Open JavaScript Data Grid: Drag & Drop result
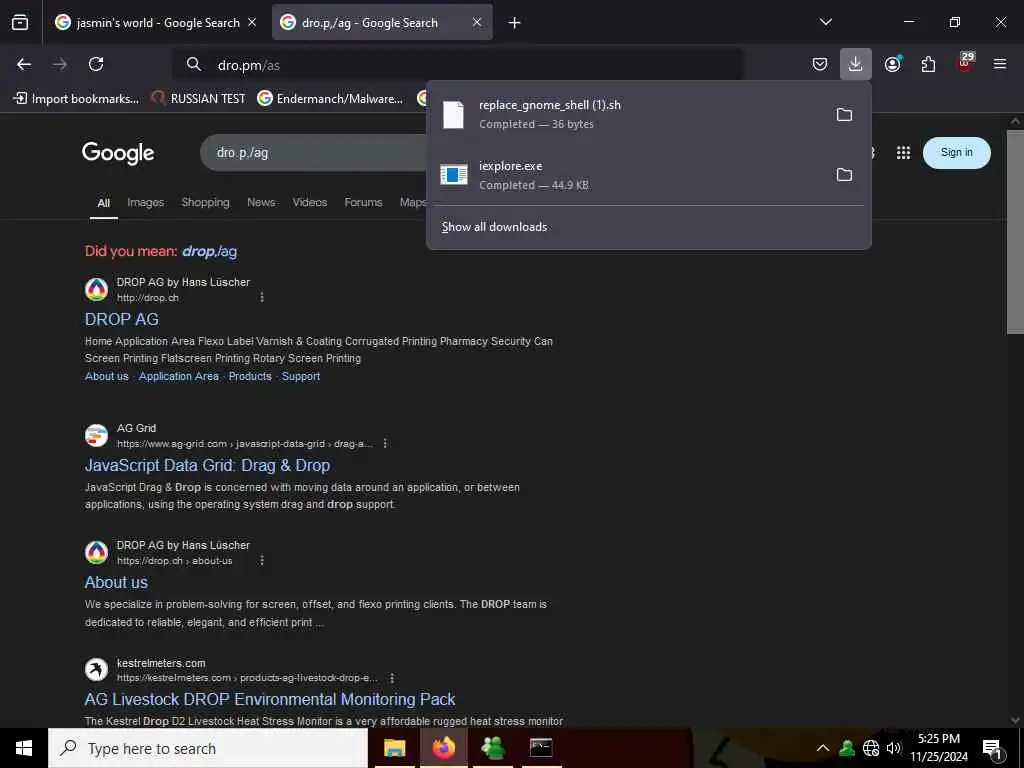Image resolution: width=1024 pixels, height=768 pixels. tap(207, 466)
